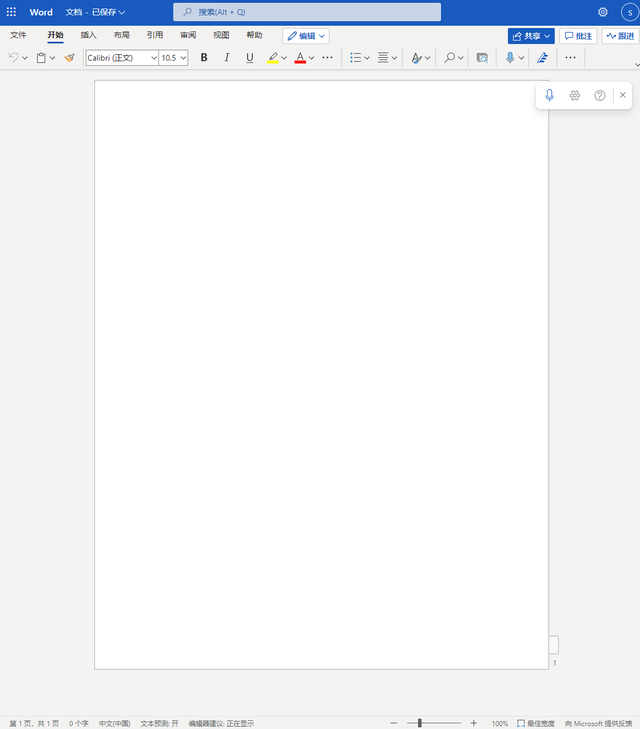Click the 共享 share button
Image resolution: width=640 pixels, height=729 pixels.
(531, 36)
